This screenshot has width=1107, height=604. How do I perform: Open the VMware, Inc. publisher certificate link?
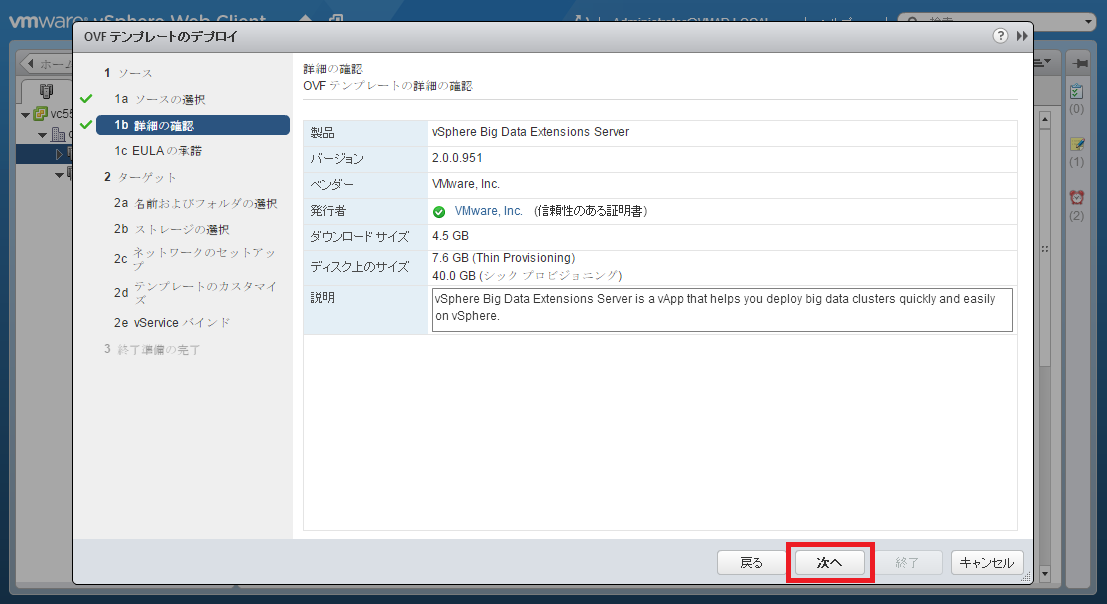(489, 211)
